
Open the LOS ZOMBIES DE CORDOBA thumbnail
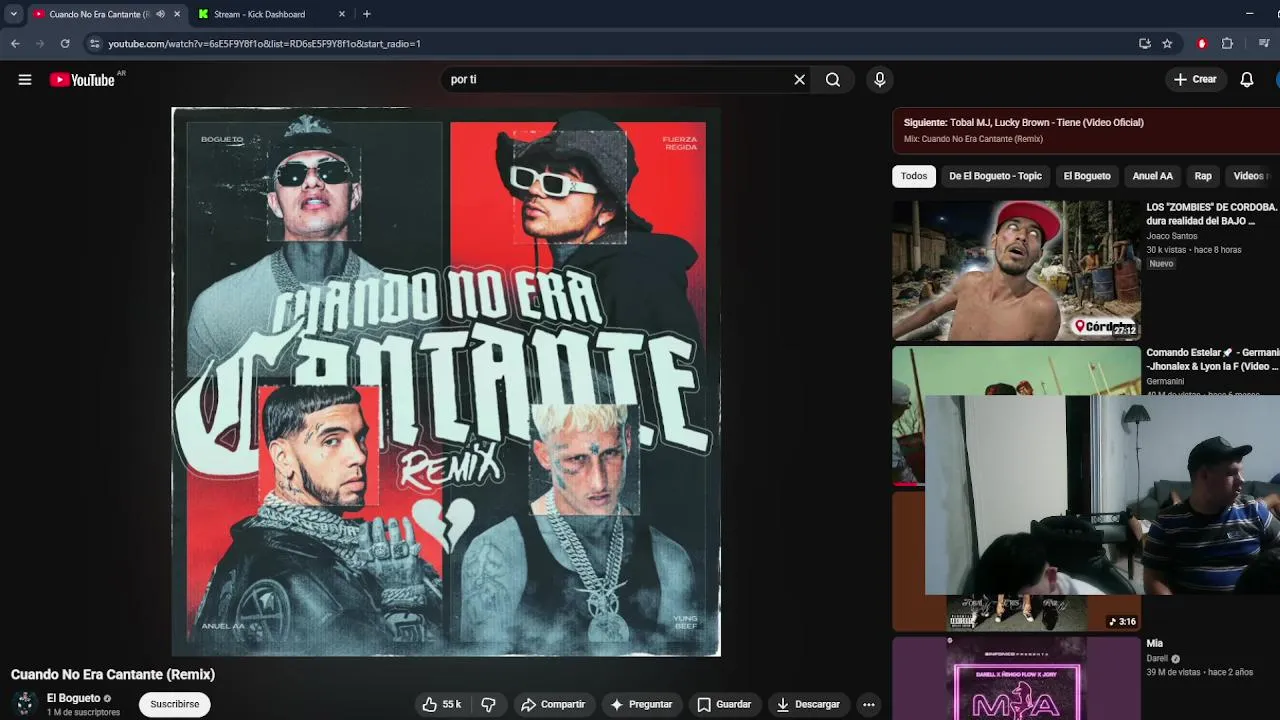coord(1016,271)
